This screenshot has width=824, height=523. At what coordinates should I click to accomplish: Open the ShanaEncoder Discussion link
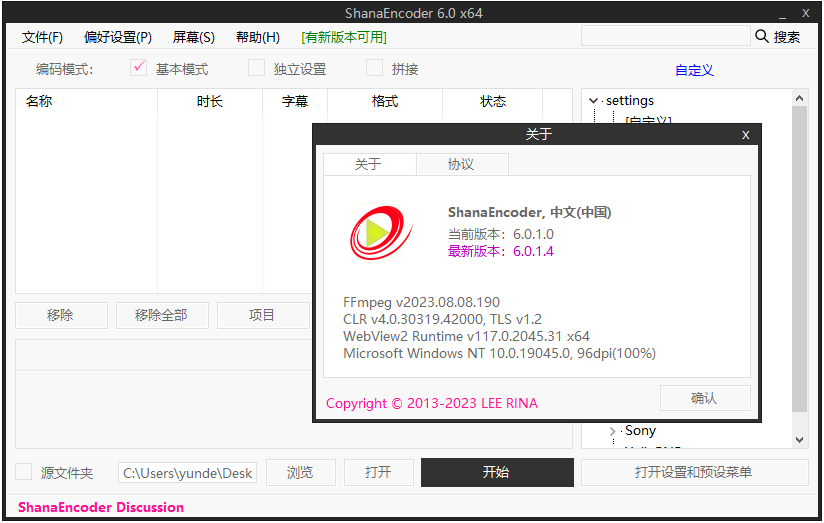coord(101,507)
